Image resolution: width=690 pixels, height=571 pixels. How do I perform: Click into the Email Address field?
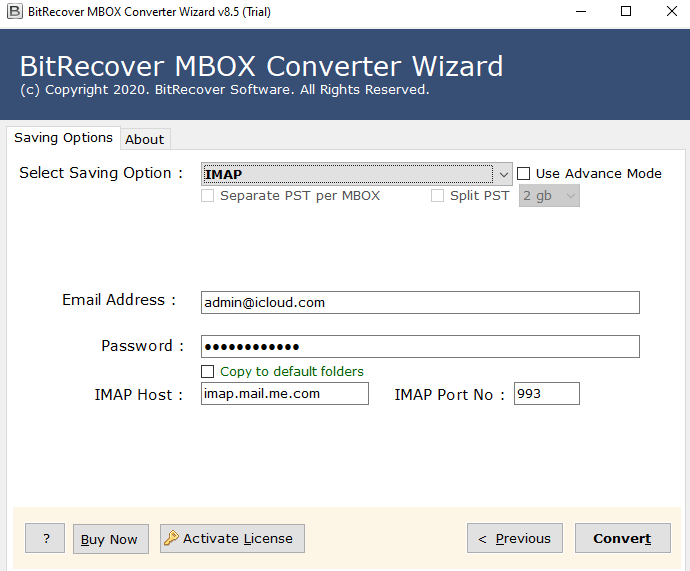pos(420,302)
